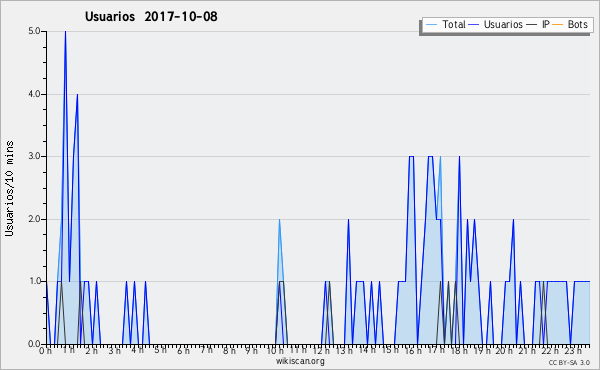Click the CC BY-SA 3.0 license text
Screen dimensions: 600x370
[x=569, y=362]
